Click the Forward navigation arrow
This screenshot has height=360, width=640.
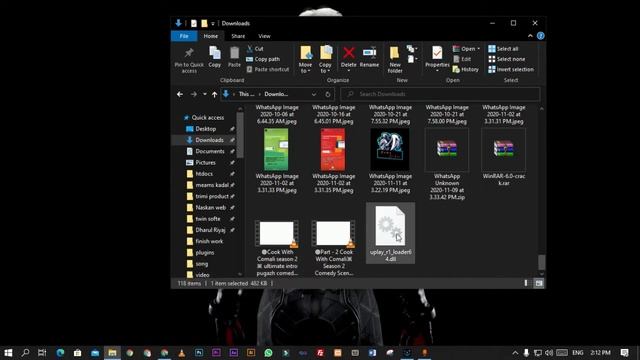coord(193,94)
